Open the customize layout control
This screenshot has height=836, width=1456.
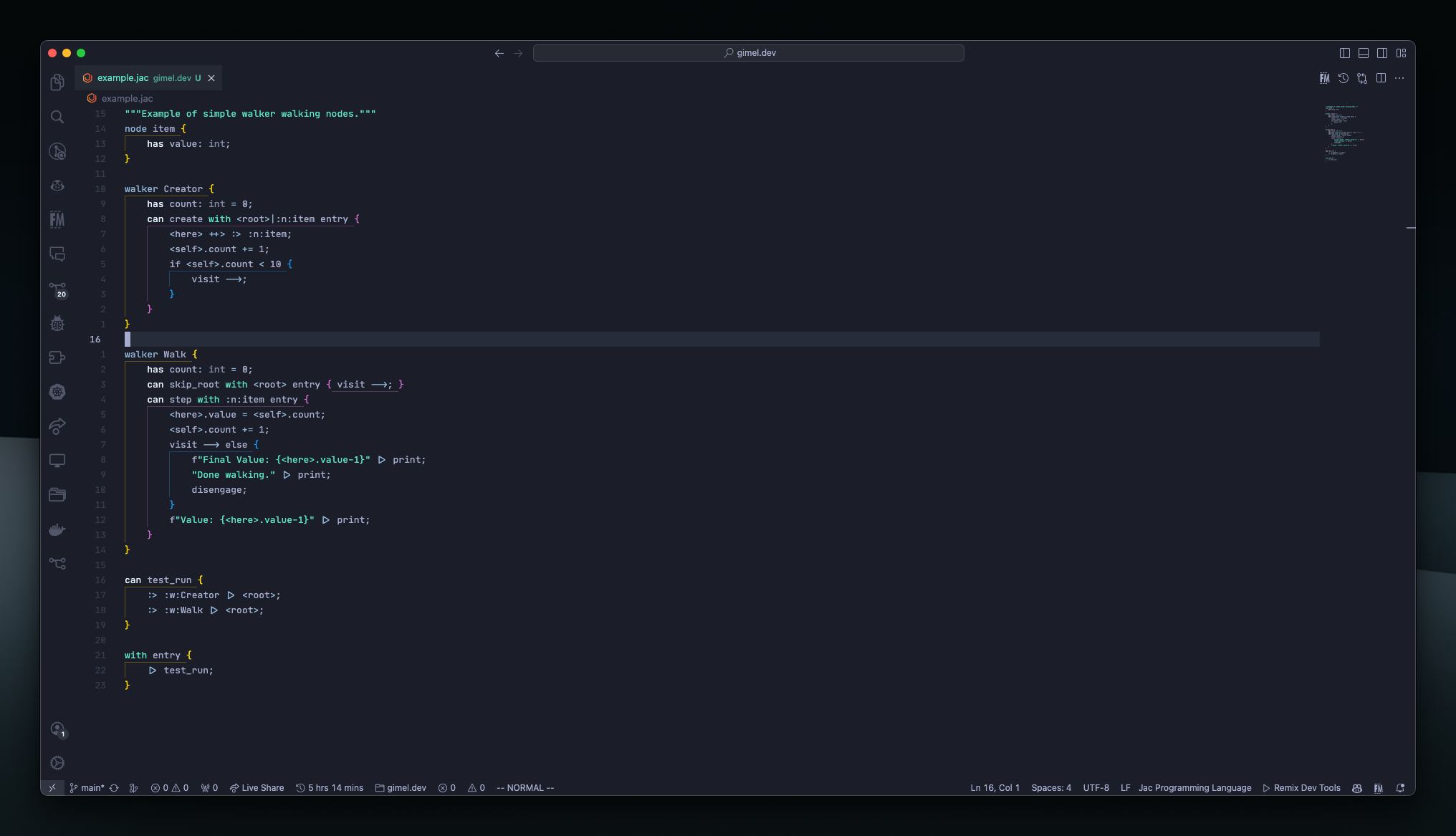pyautogui.click(x=1402, y=52)
